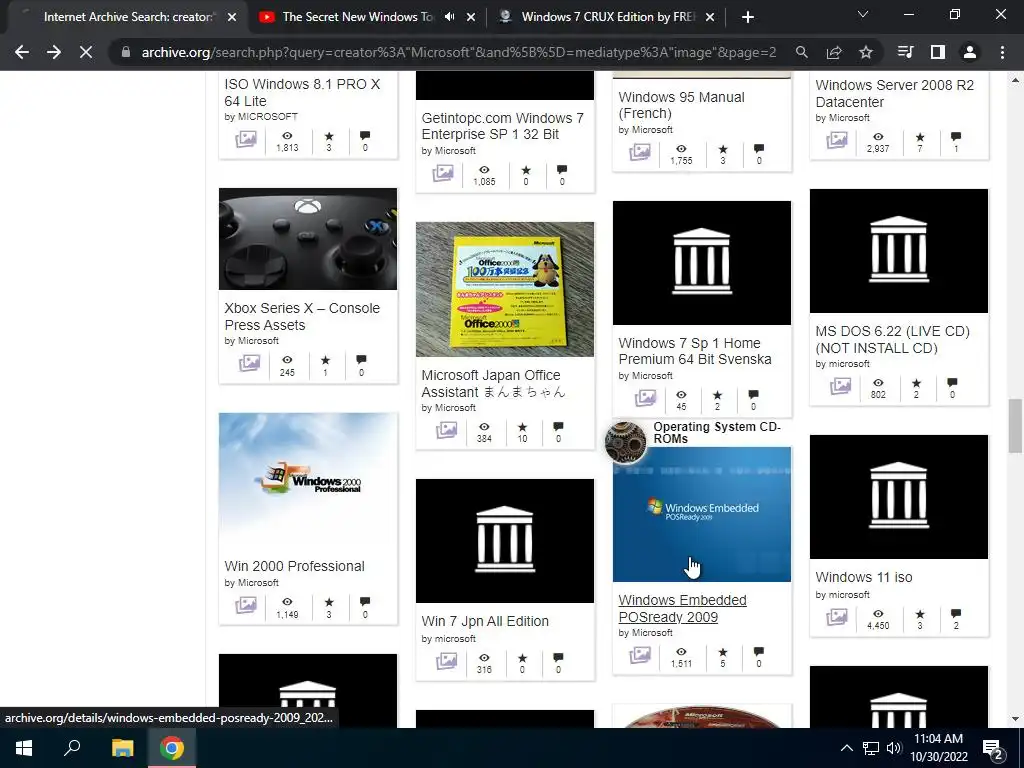Viewport: 1024px width, 768px height.
Task: Click favorites star on Windows 7 Sp 1 Home card
Action: pyautogui.click(x=717, y=395)
